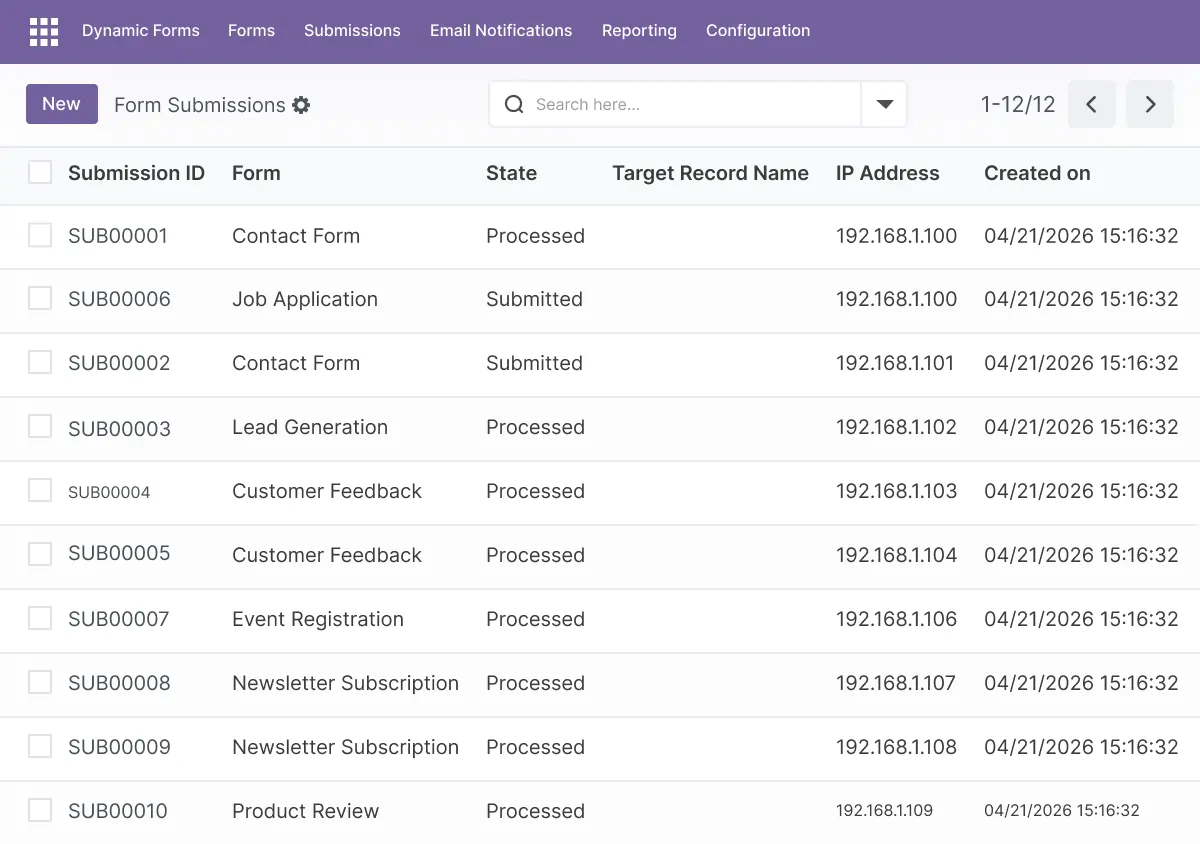Open submission SUB00009
Image resolution: width=1200 pixels, height=844 pixels.
tap(119, 747)
